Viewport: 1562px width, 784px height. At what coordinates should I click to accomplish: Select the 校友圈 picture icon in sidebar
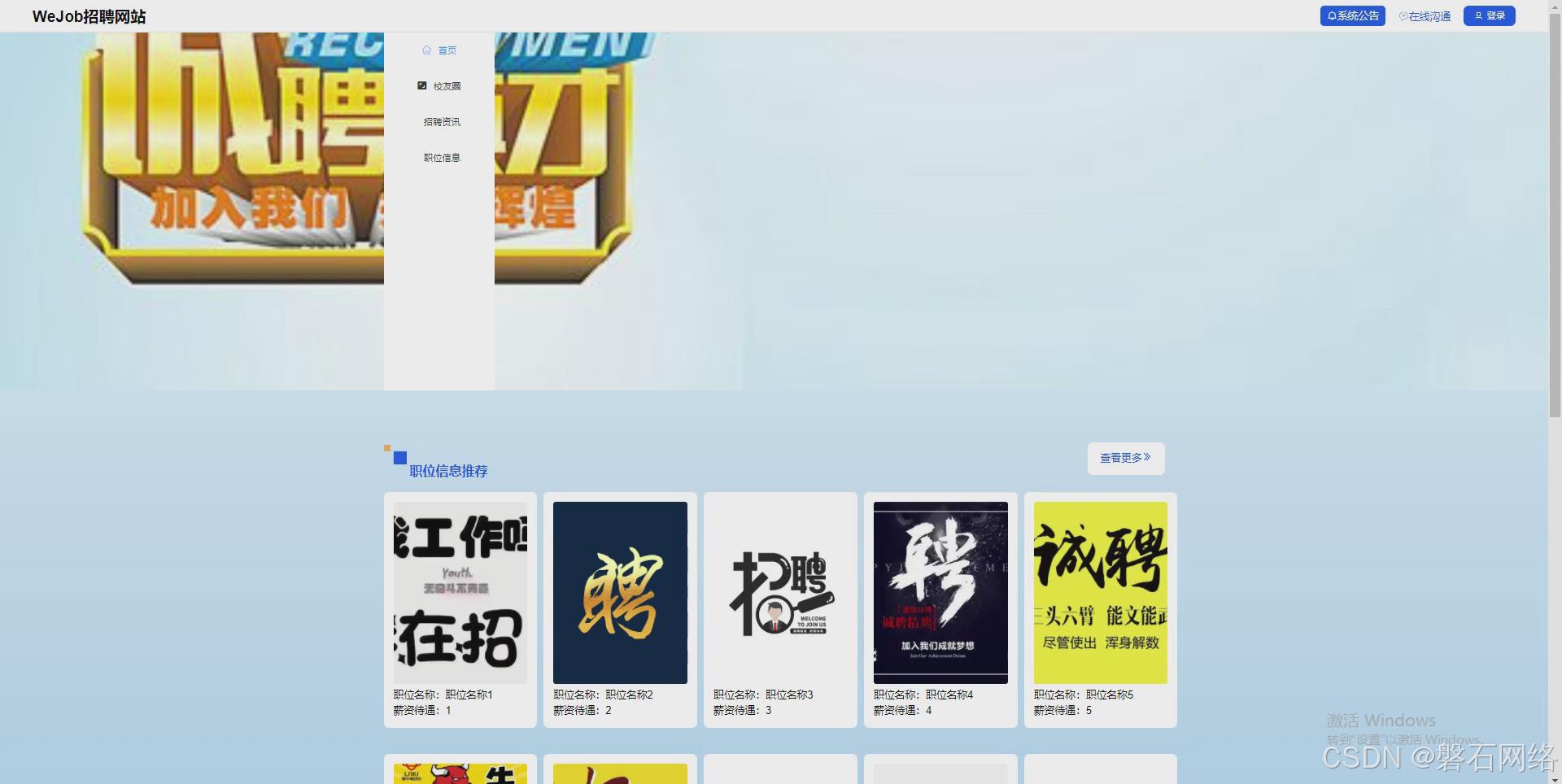click(422, 85)
